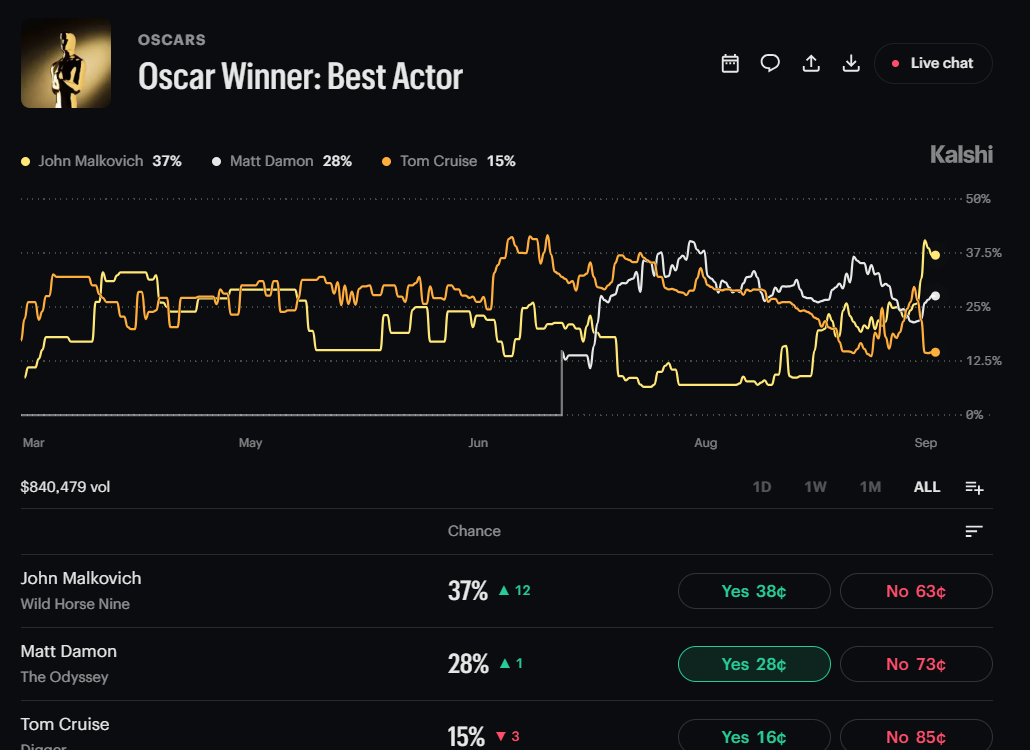Switch chart range to 1W
1030x750 pixels.
point(815,487)
